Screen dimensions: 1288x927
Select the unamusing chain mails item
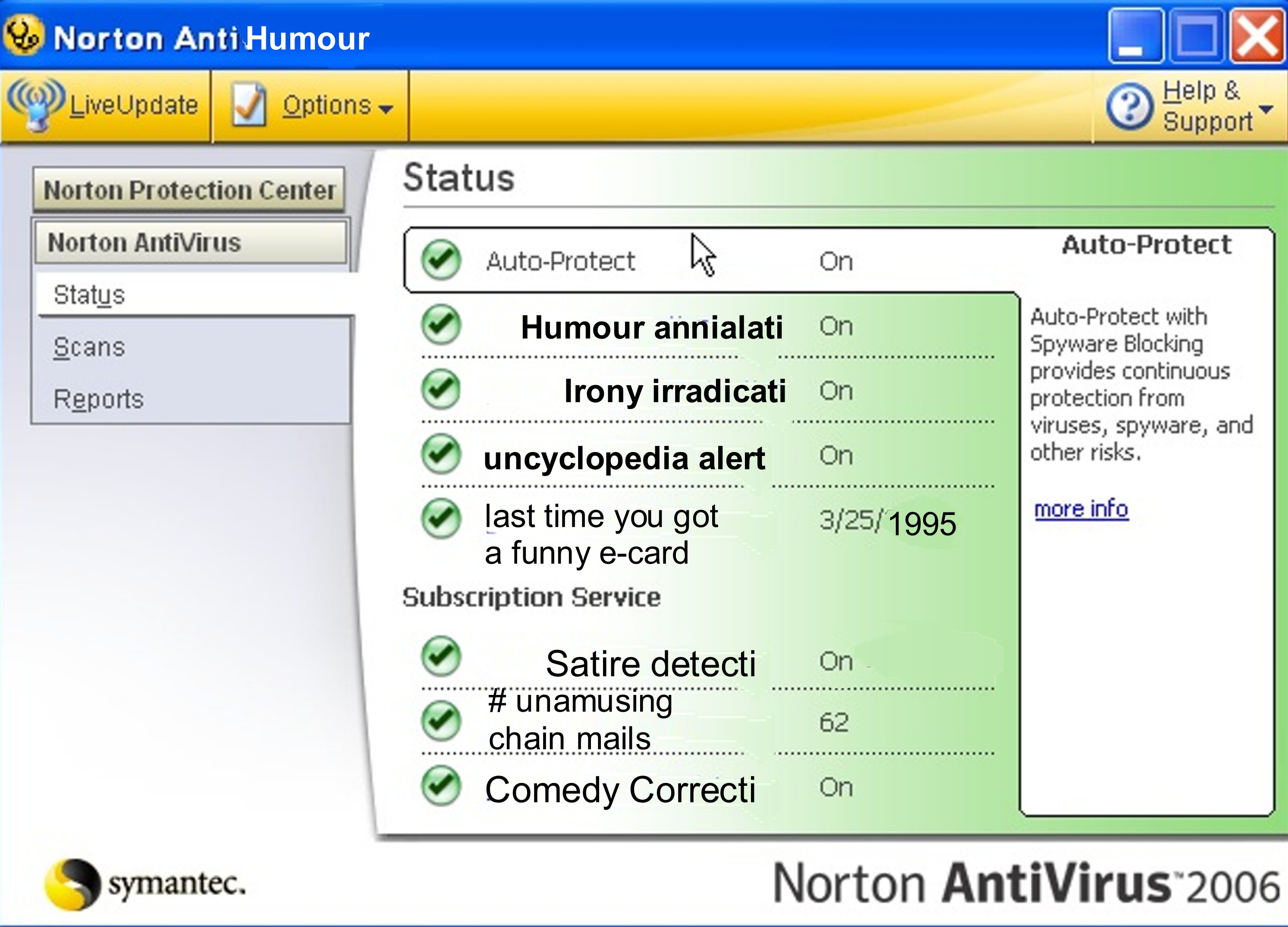581,720
